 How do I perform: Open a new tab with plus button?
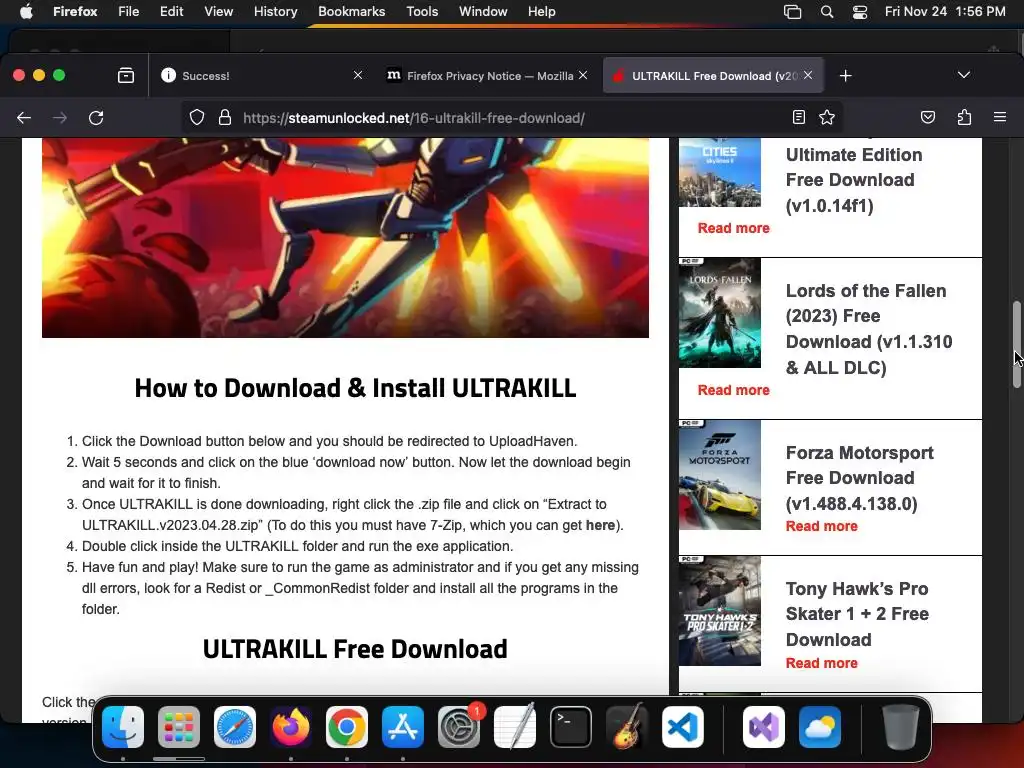pyautogui.click(x=846, y=76)
